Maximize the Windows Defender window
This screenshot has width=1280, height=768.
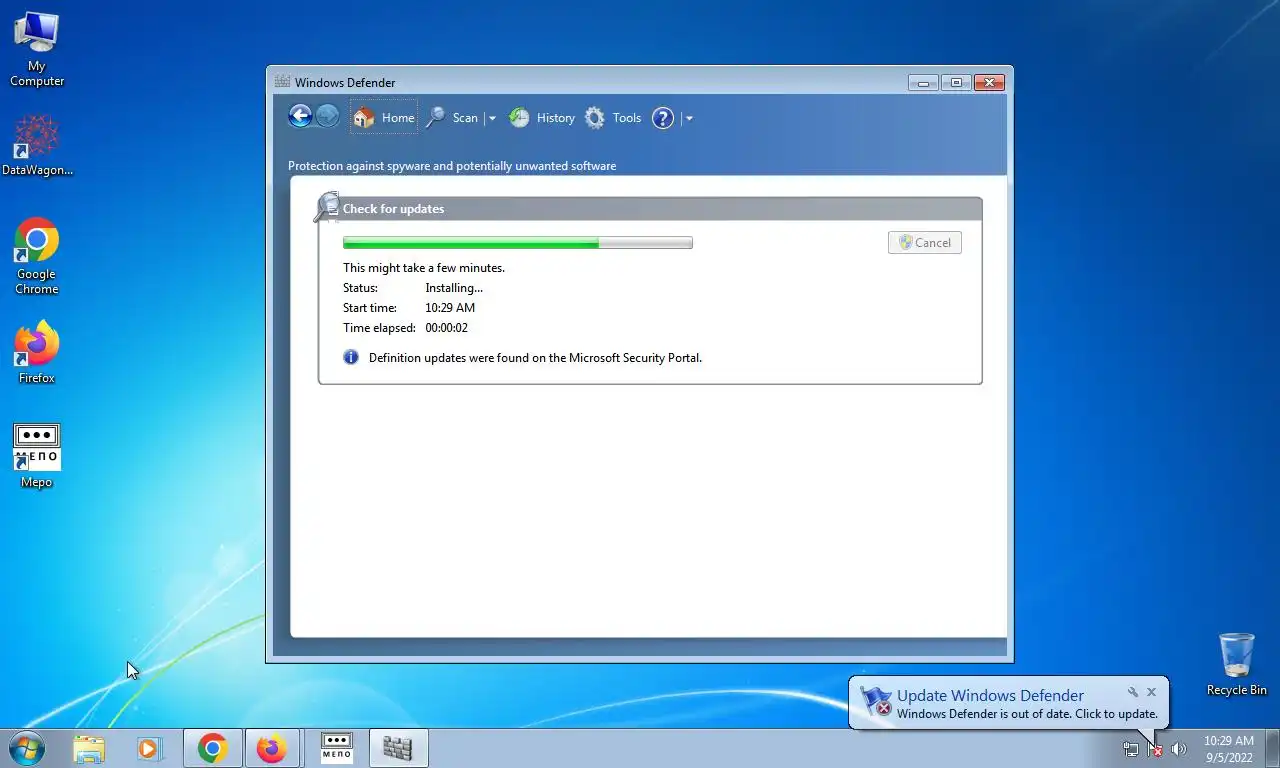(955, 83)
